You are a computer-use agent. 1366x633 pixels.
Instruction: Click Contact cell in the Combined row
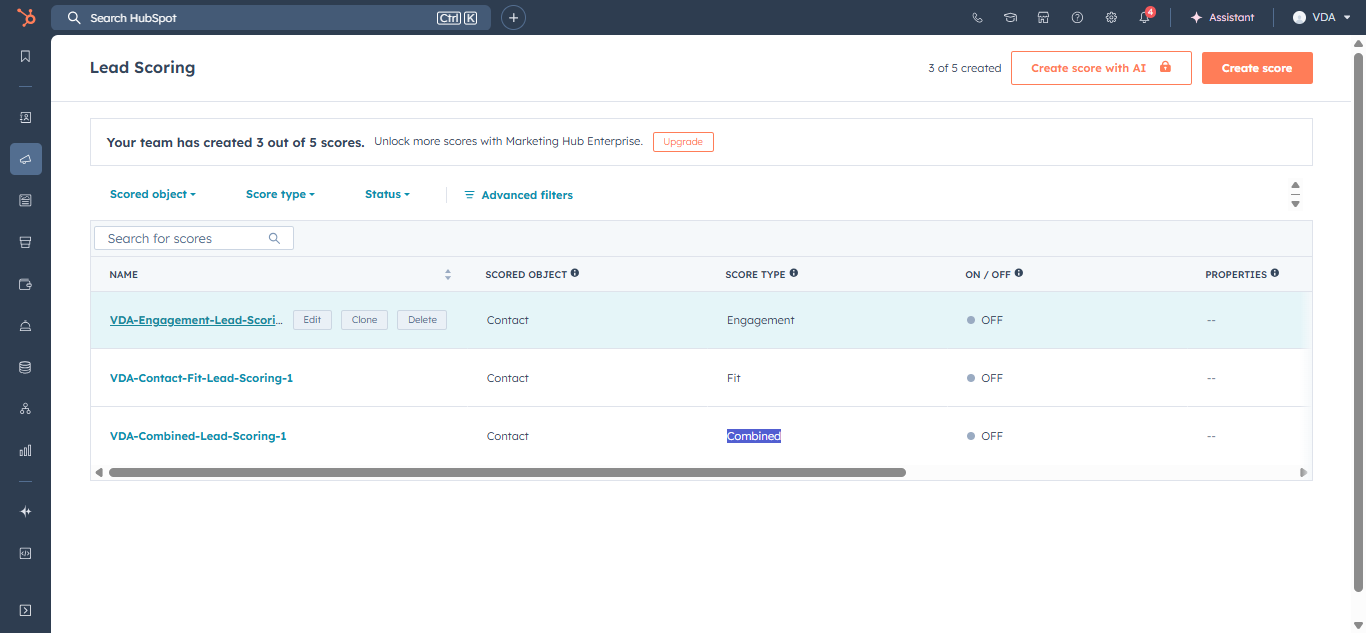[507, 436]
